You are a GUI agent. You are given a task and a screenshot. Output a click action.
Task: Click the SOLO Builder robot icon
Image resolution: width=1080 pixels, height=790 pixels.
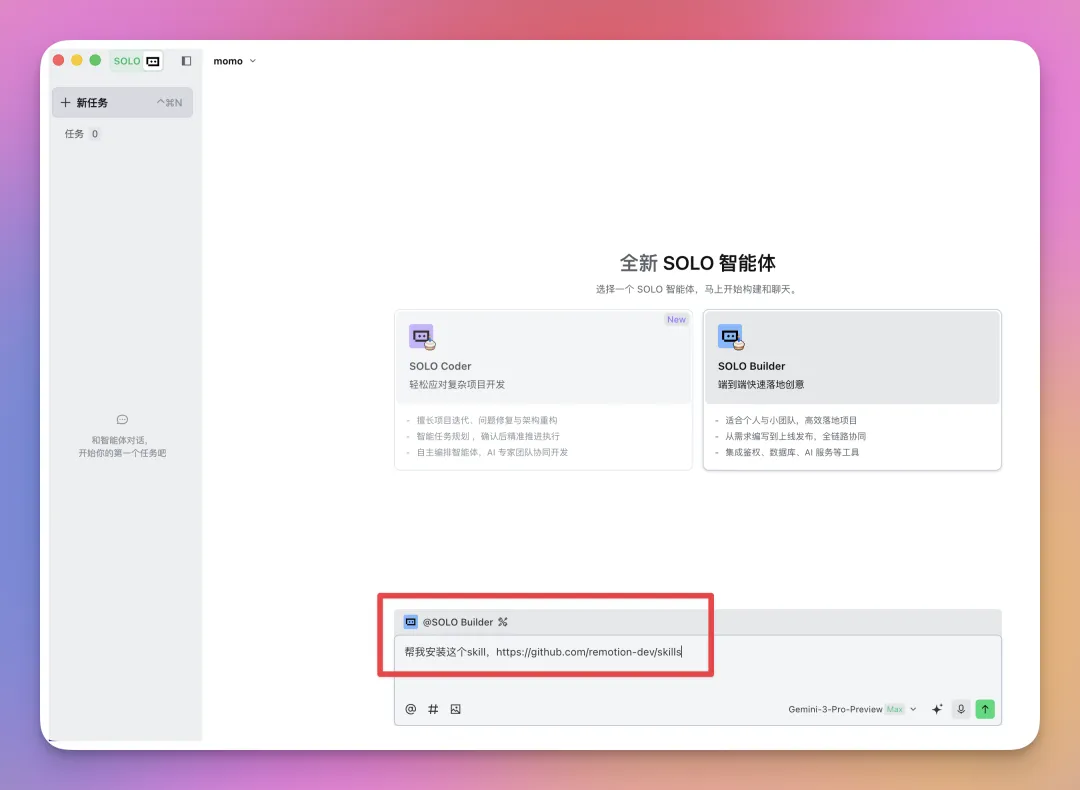pos(731,337)
